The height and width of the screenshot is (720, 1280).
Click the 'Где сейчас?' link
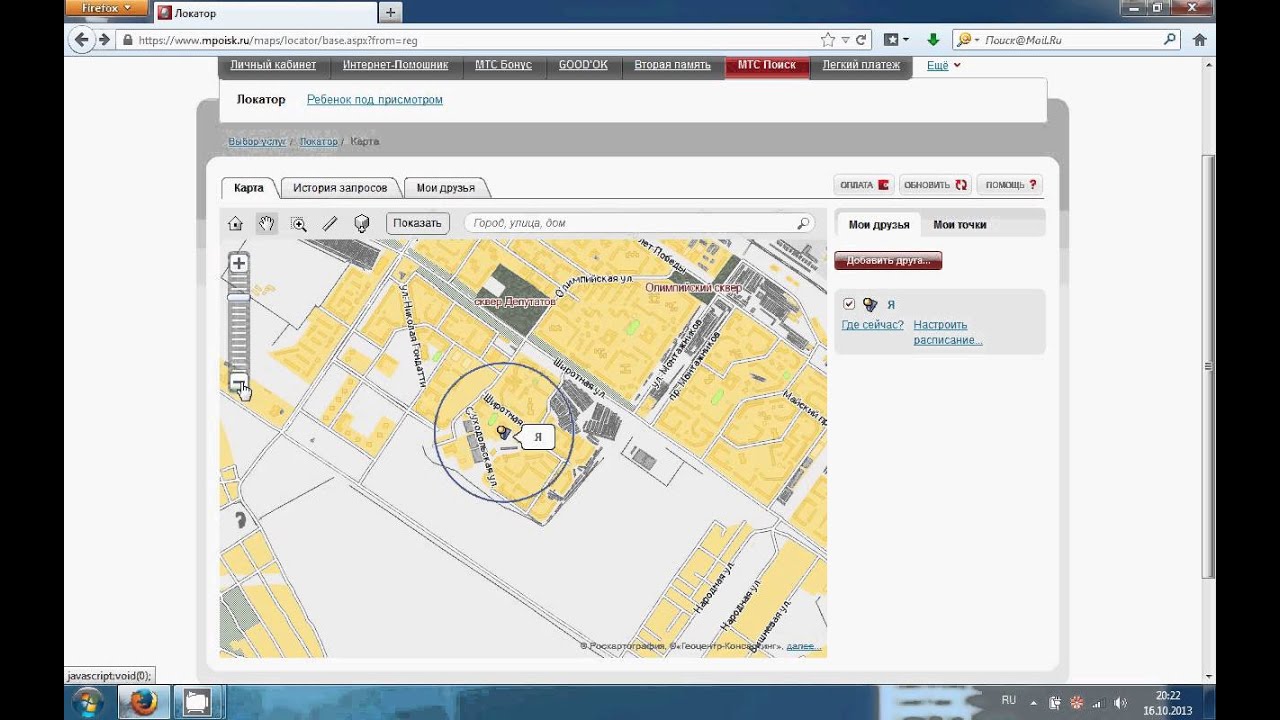(x=872, y=325)
